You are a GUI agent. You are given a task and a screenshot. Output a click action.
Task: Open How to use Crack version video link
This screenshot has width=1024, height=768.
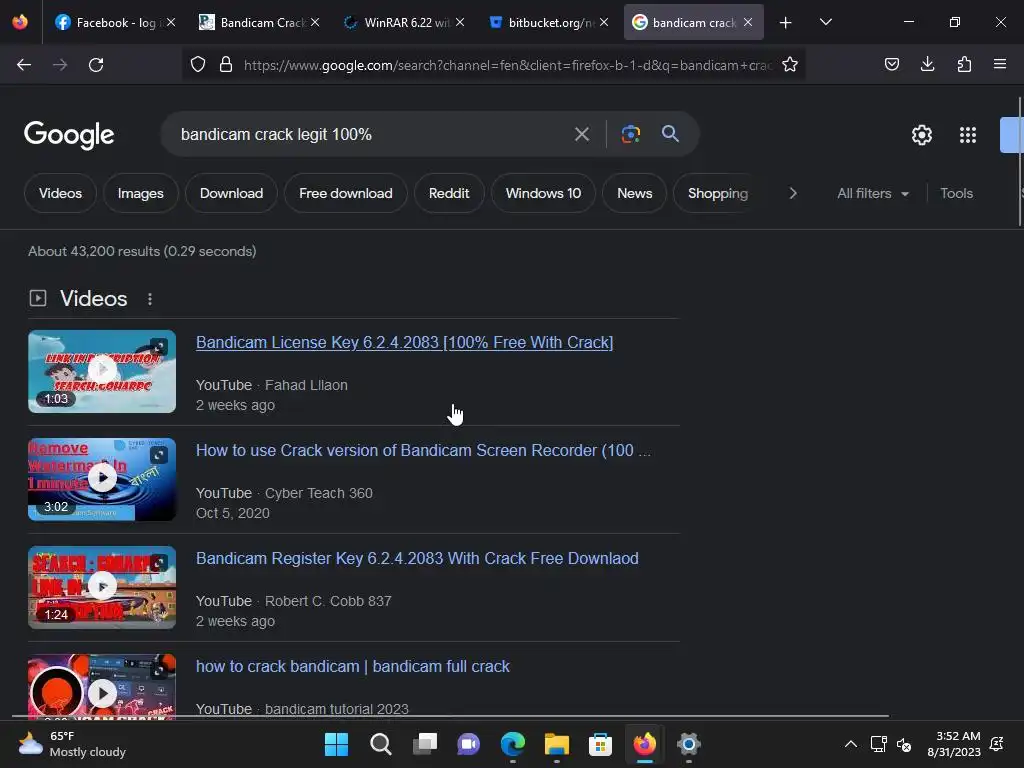tap(423, 451)
